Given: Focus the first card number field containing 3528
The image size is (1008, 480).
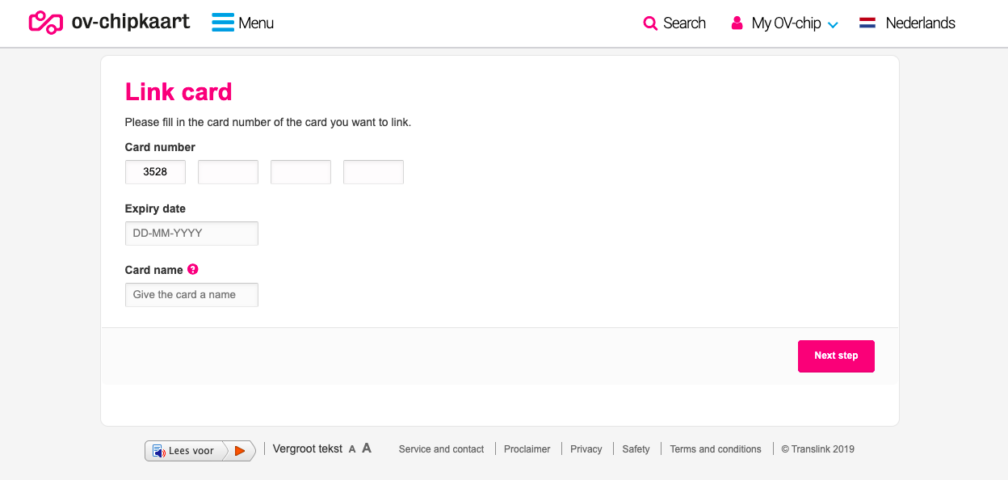Looking at the screenshot, I should click(x=155, y=172).
